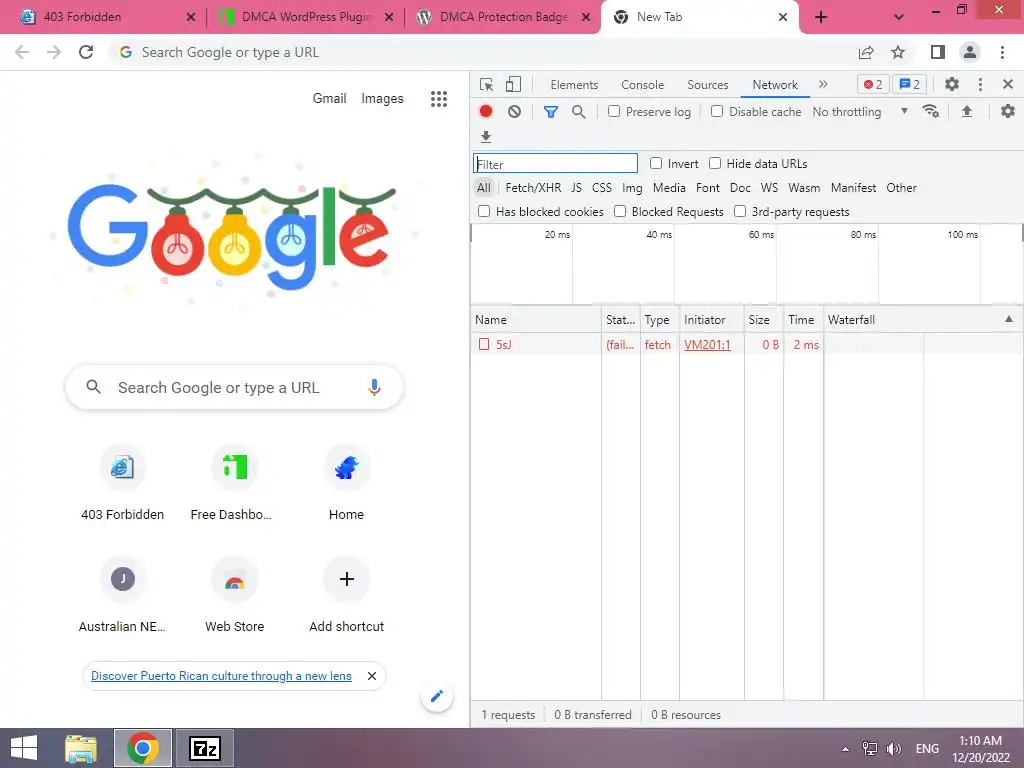Stop recording network log with red button

pos(486,112)
